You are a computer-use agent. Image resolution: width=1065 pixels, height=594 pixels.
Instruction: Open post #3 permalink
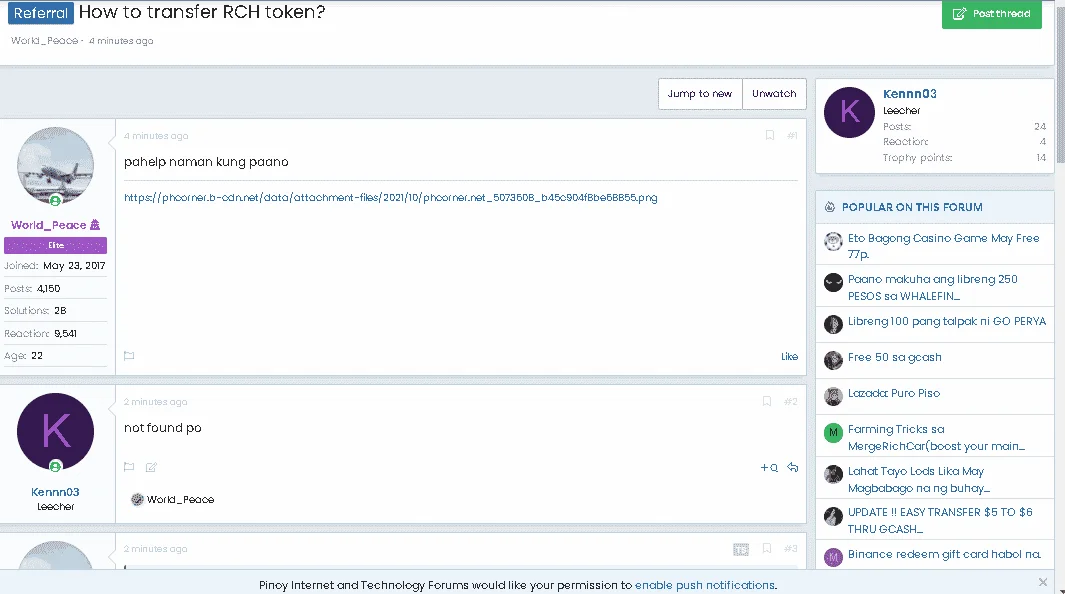point(791,549)
